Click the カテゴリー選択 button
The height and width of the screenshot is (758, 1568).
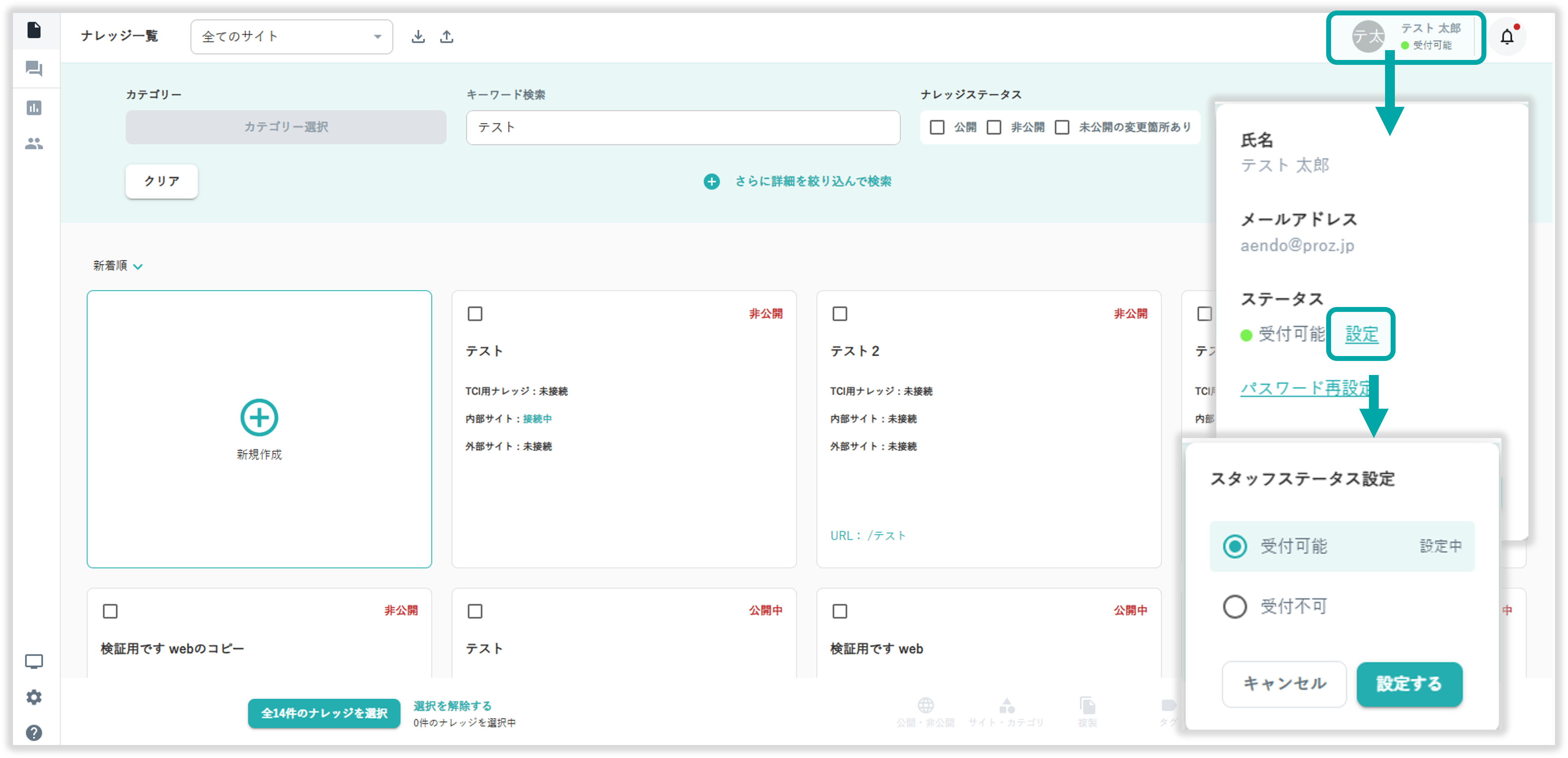pos(286,127)
